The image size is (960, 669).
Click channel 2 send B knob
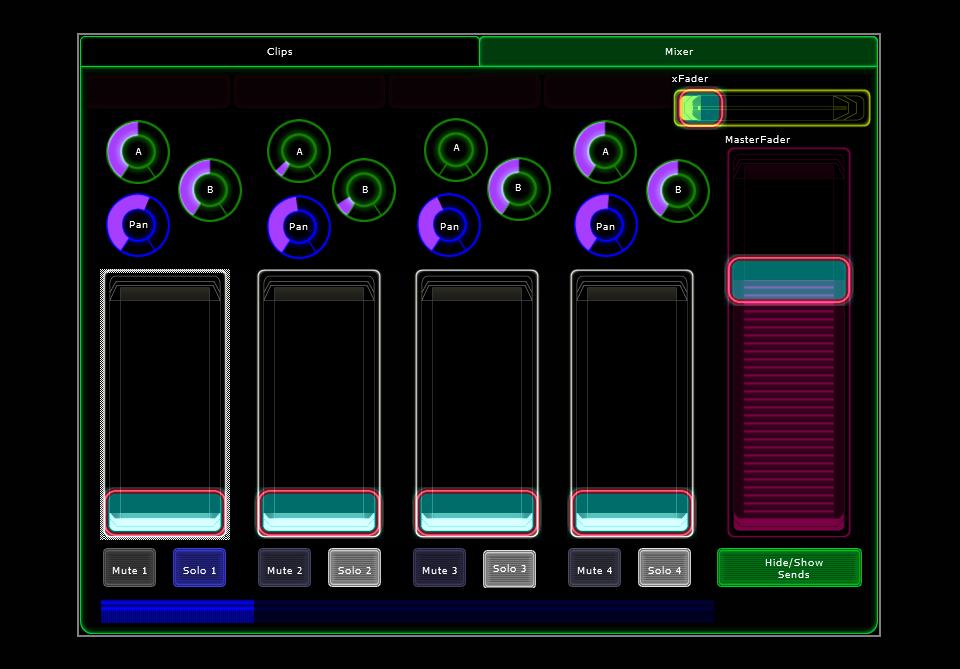coord(364,190)
